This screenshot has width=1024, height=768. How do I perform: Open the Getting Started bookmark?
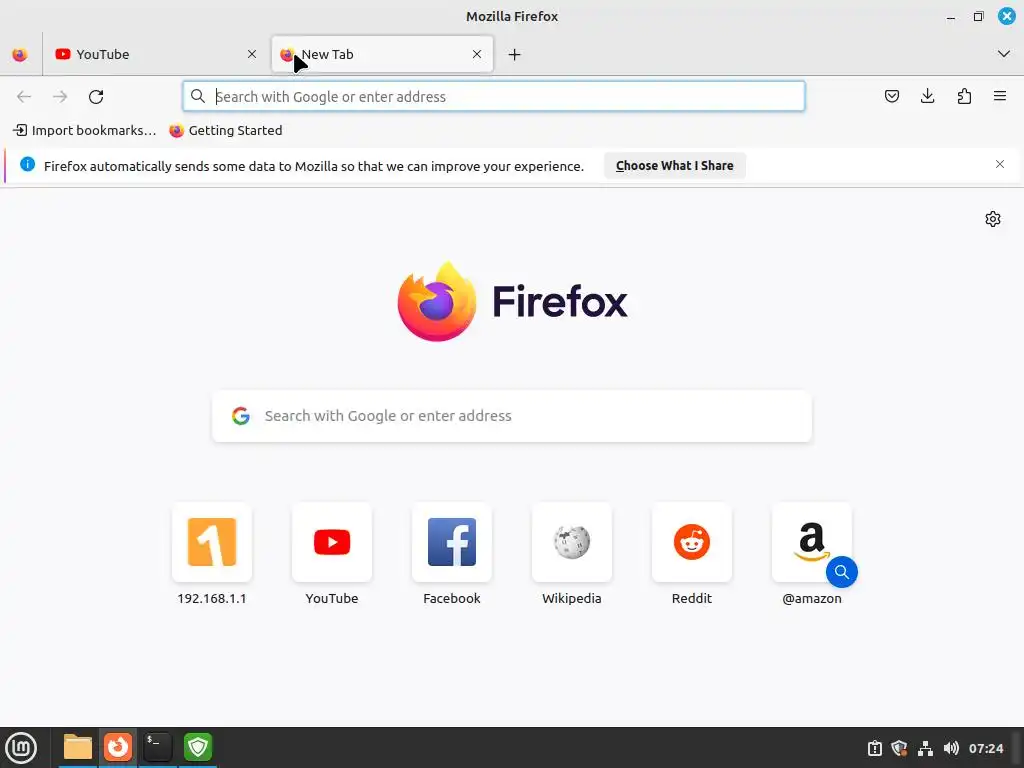(226, 131)
